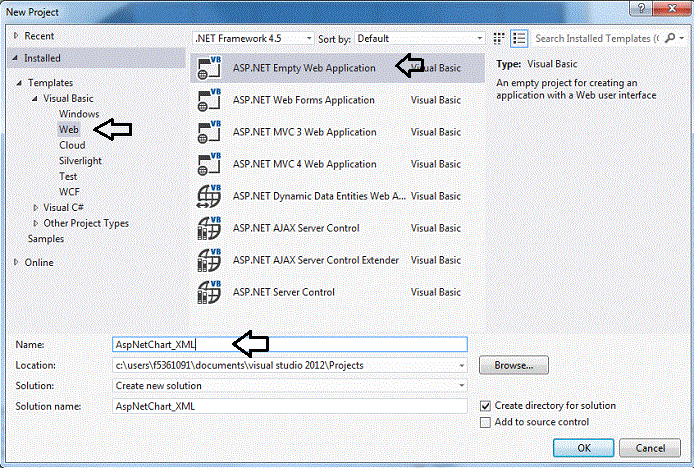Image resolution: width=694 pixels, height=468 pixels.
Task: Click the Dynamic Data Entities template globe icon
Action: coord(209,196)
